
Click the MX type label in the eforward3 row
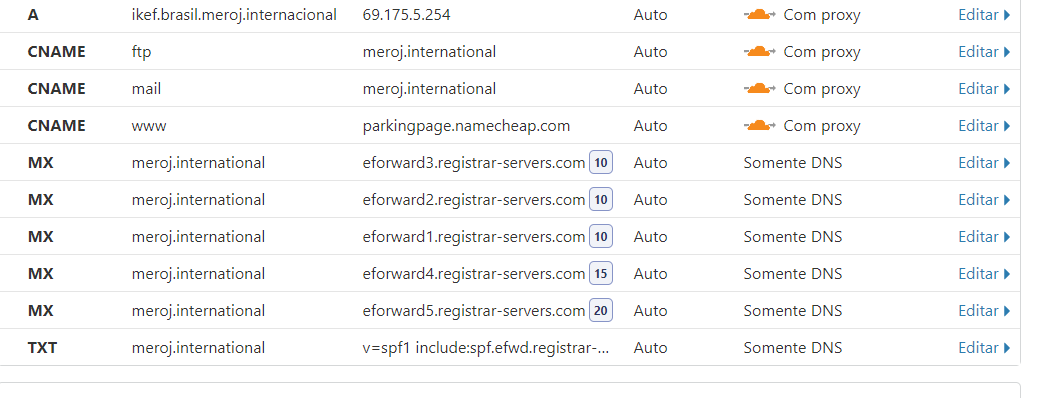point(40,163)
